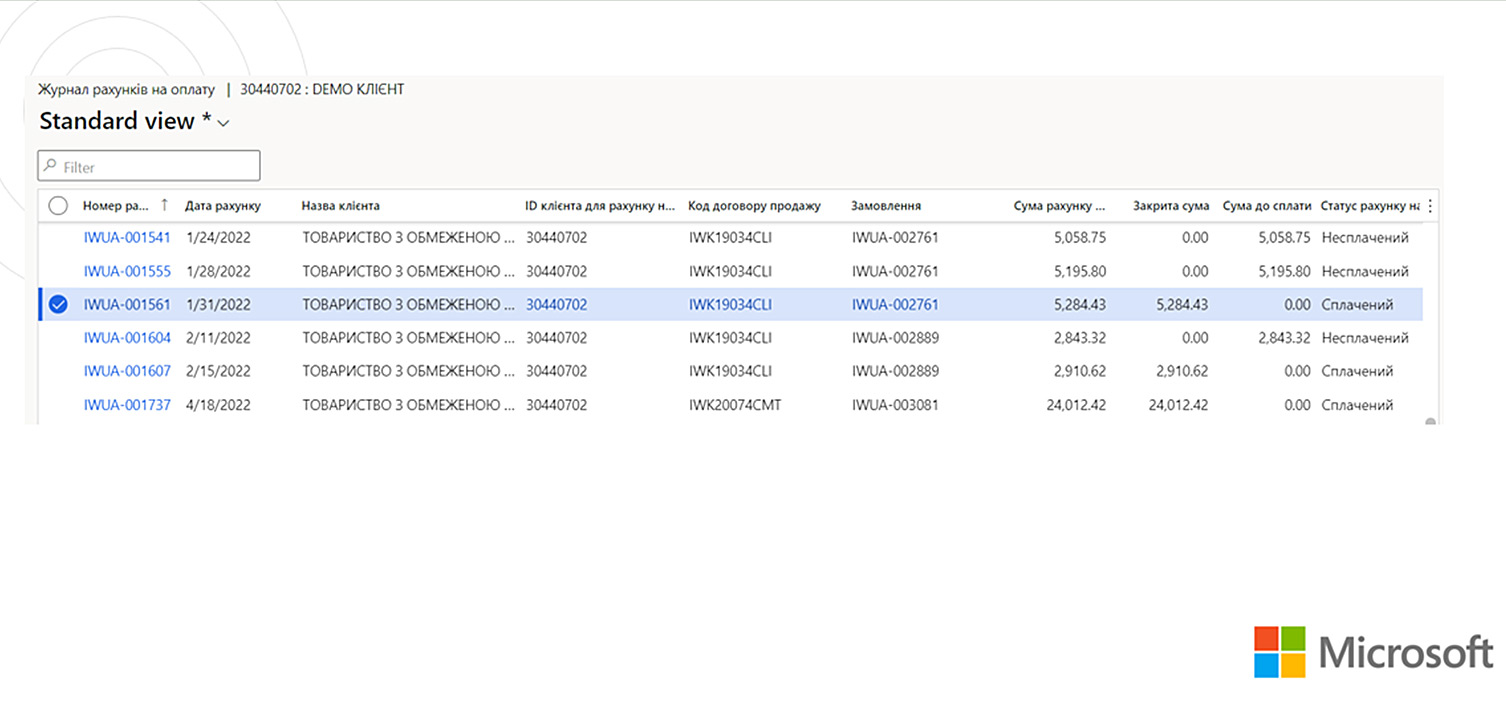Open grid settings via the three-dot menu
This screenshot has width=1506, height=708.
coord(1430,205)
